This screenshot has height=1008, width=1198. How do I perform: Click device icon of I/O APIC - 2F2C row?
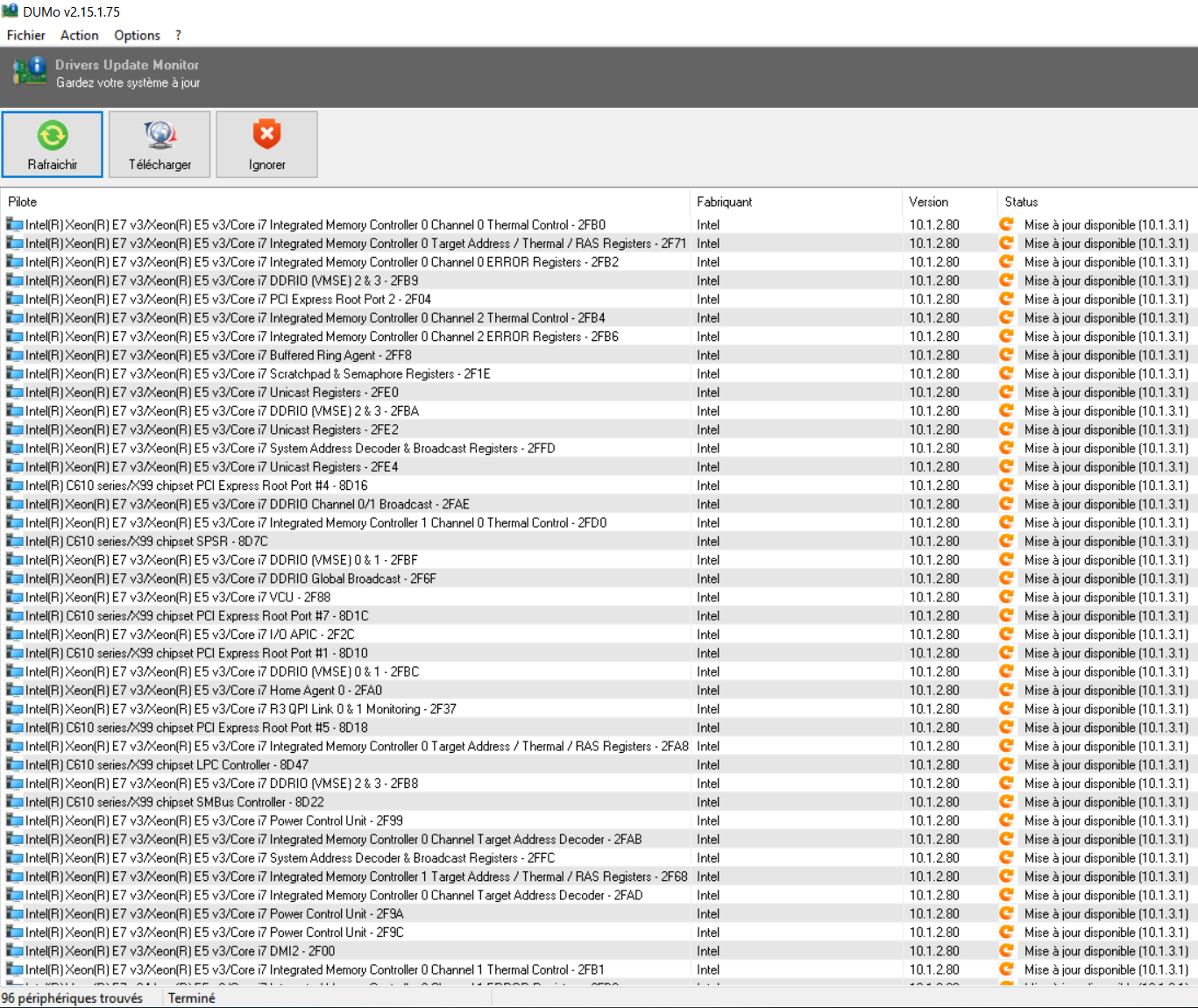(15, 635)
